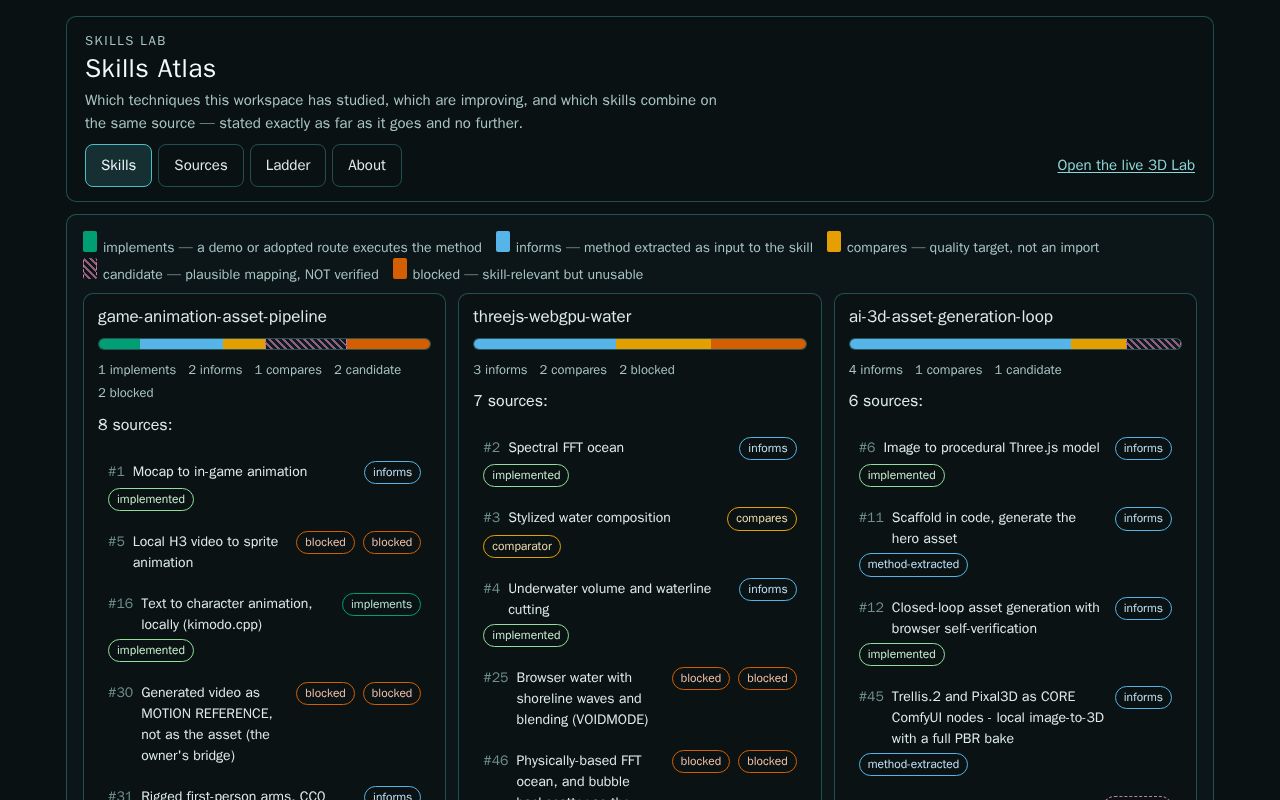Image resolution: width=1280 pixels, height=800 pixels.
Task: Switch to the Sources tab
Action: pyautogui.click(x=201, y=165)
